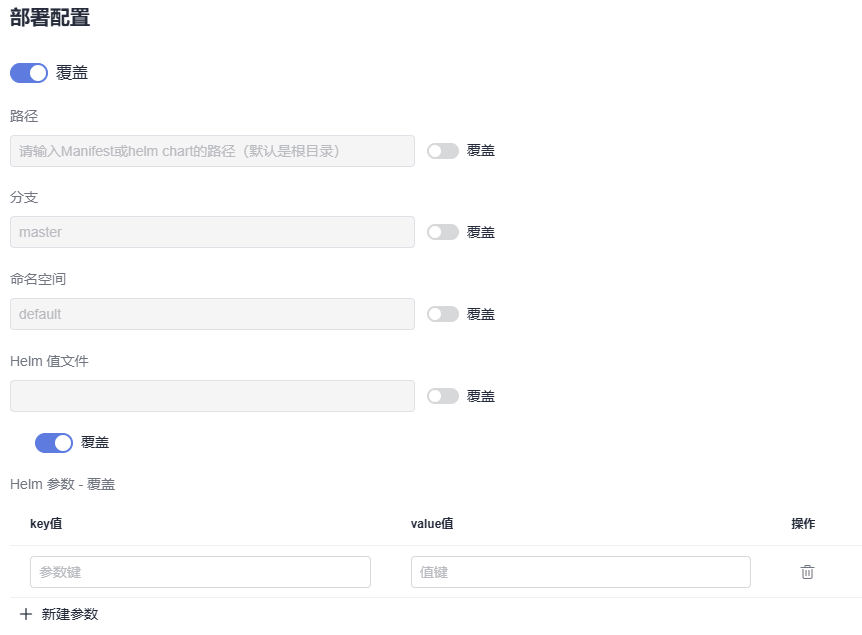This screenshot has width=862, height=635.
Task: Focus the 参数键 key input field
Action: 200,572
